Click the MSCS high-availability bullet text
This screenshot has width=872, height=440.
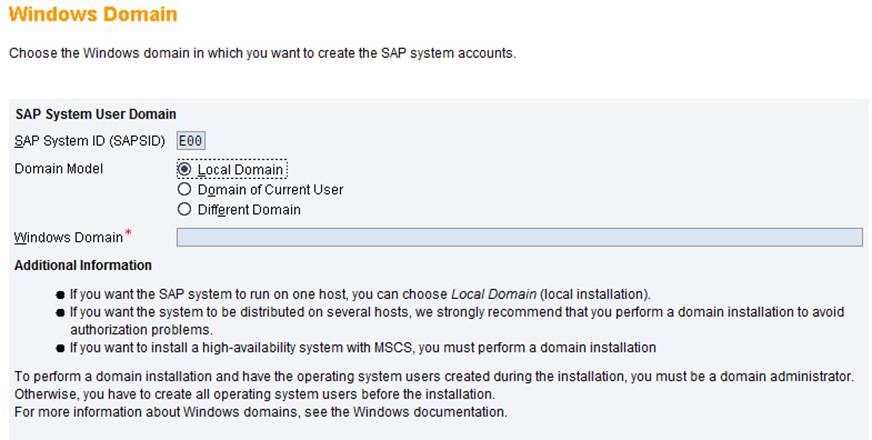(363, 348)
